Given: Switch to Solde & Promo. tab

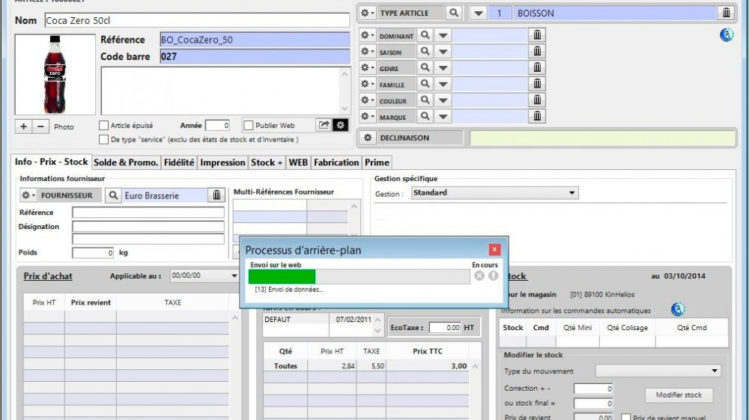Looking at the screenshot, I should (x=126, y=162).
